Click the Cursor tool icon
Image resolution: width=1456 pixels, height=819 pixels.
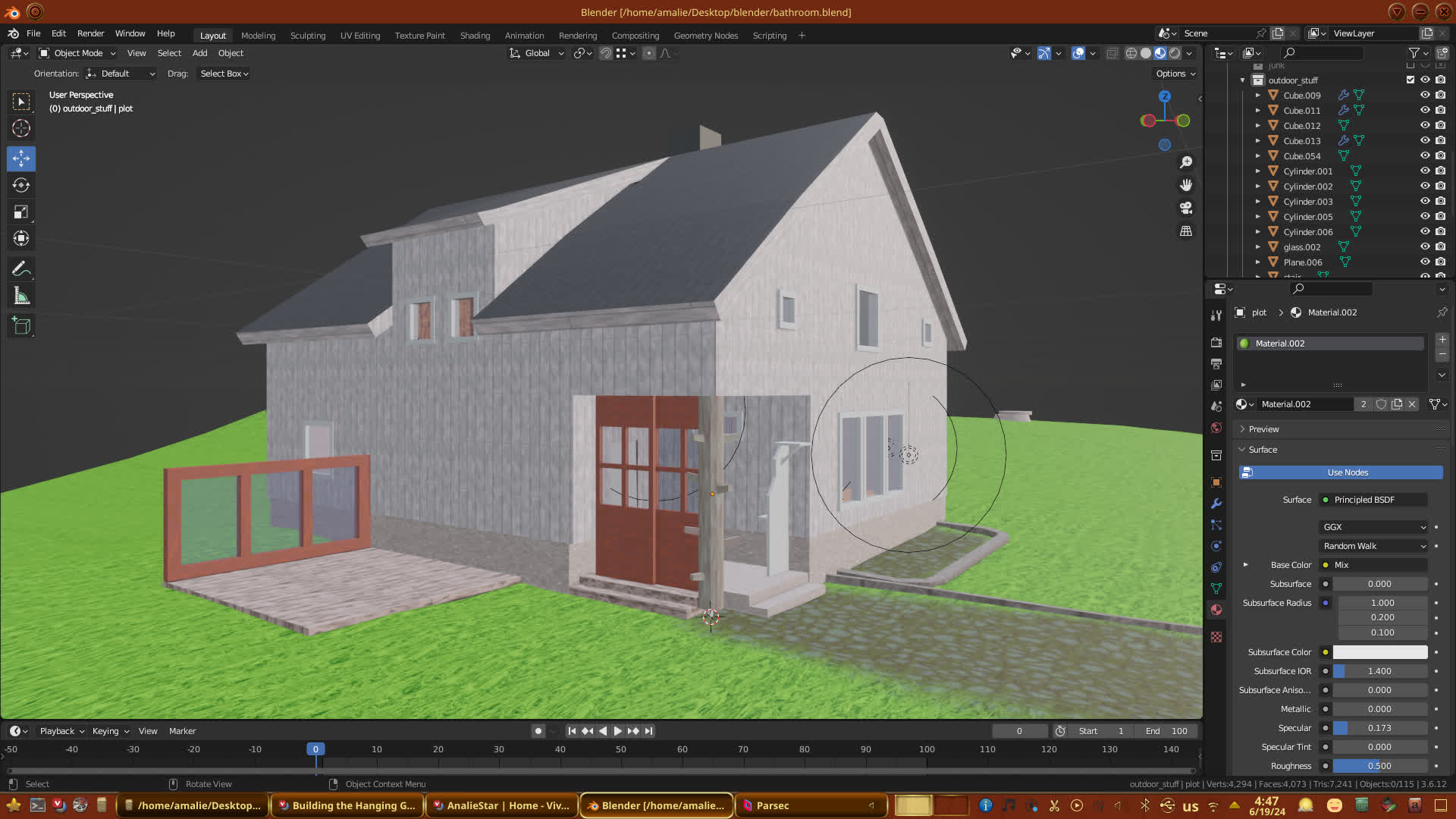[21, 128]
